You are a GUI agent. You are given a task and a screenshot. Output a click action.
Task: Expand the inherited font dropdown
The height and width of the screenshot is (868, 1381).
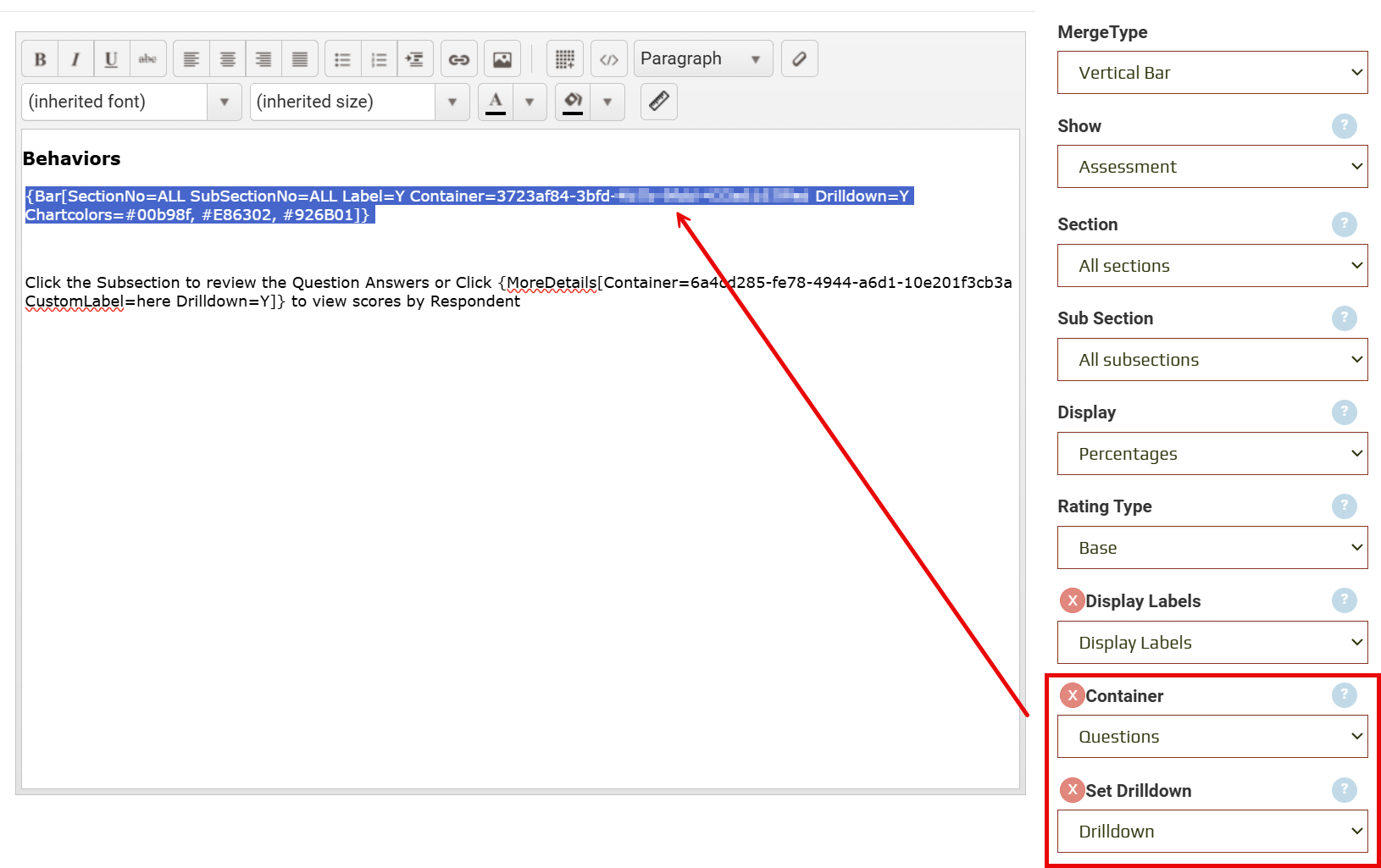coord(225,102)
